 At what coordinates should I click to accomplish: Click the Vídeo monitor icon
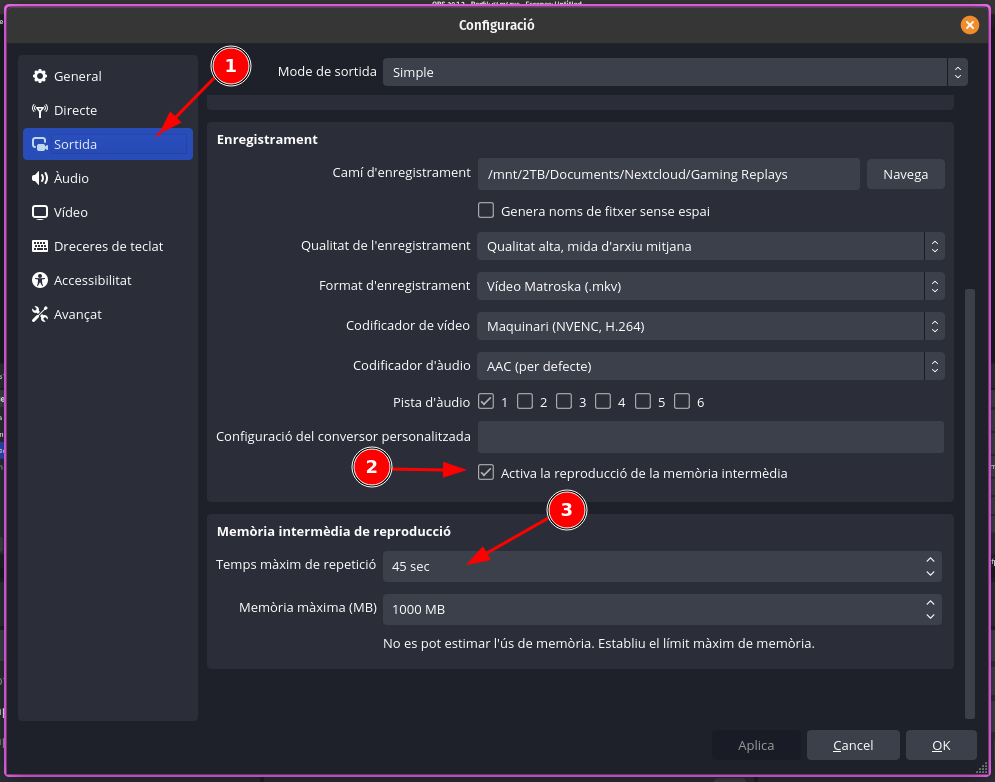[40, 213]
